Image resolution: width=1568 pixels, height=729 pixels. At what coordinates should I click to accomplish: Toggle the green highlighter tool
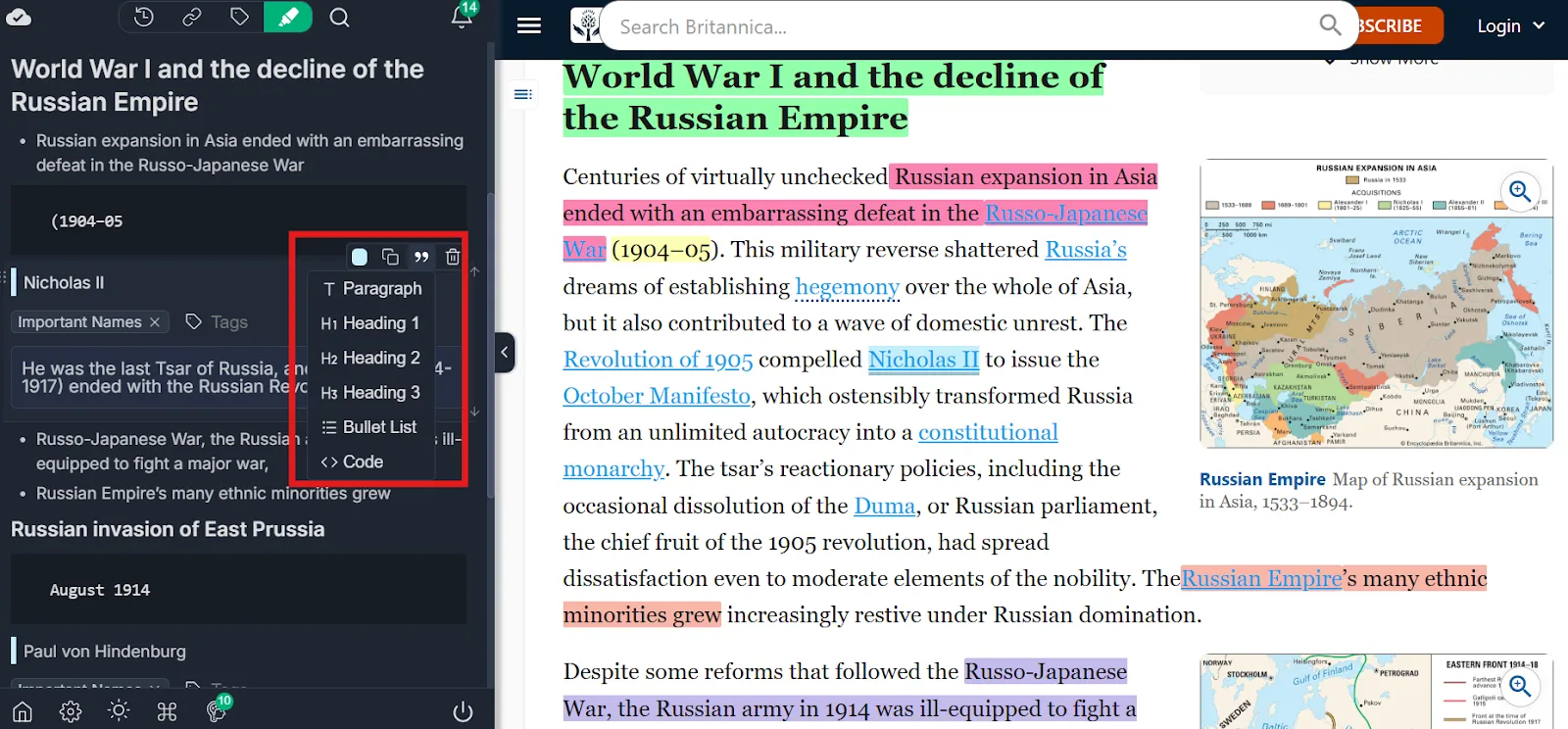[288, 17]
